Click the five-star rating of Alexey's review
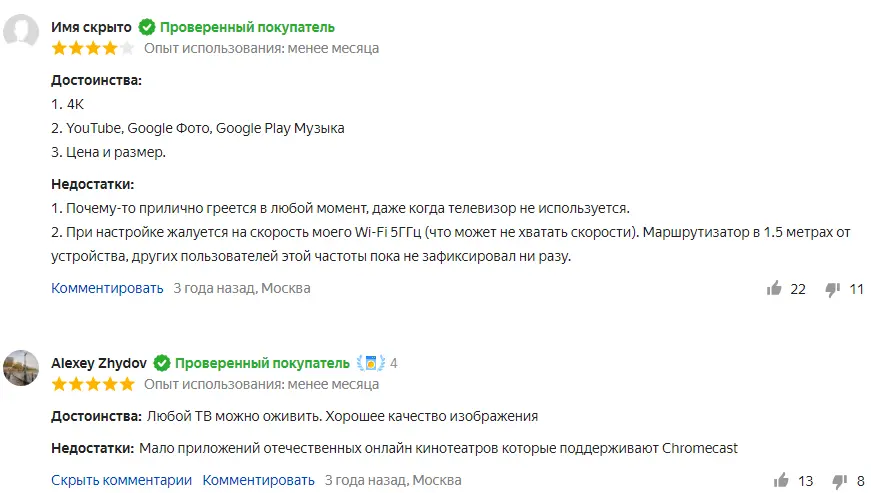 tap(92, 383)
